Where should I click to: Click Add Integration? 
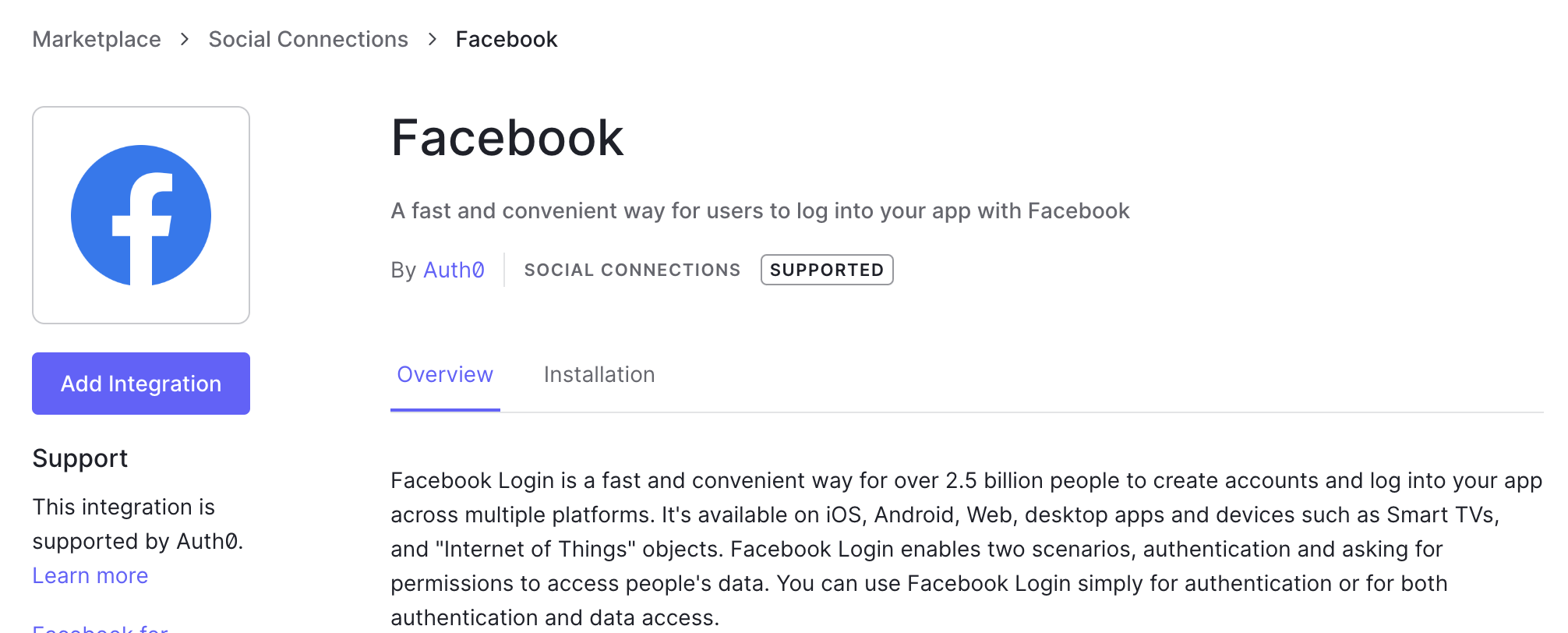click(x=140, y=383)
